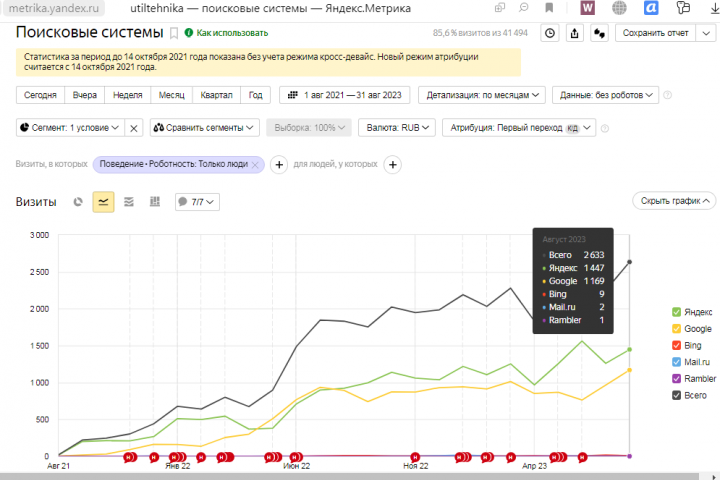720x480 pixels.
Task: Open the browser downloads arrow icon
Action: [x=714, y=8]
